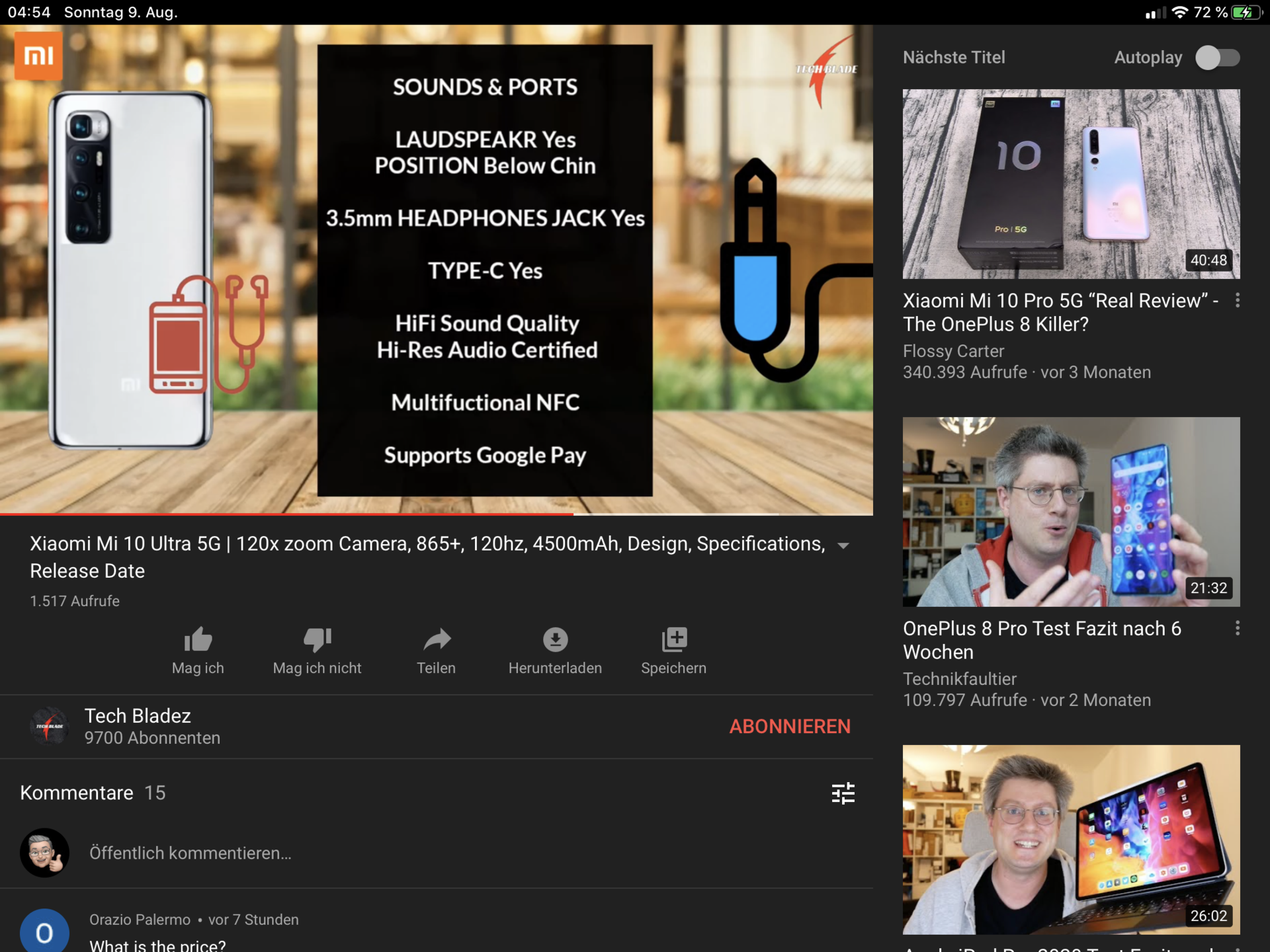Open the Flossy Carter channel link

coord(953,351)
